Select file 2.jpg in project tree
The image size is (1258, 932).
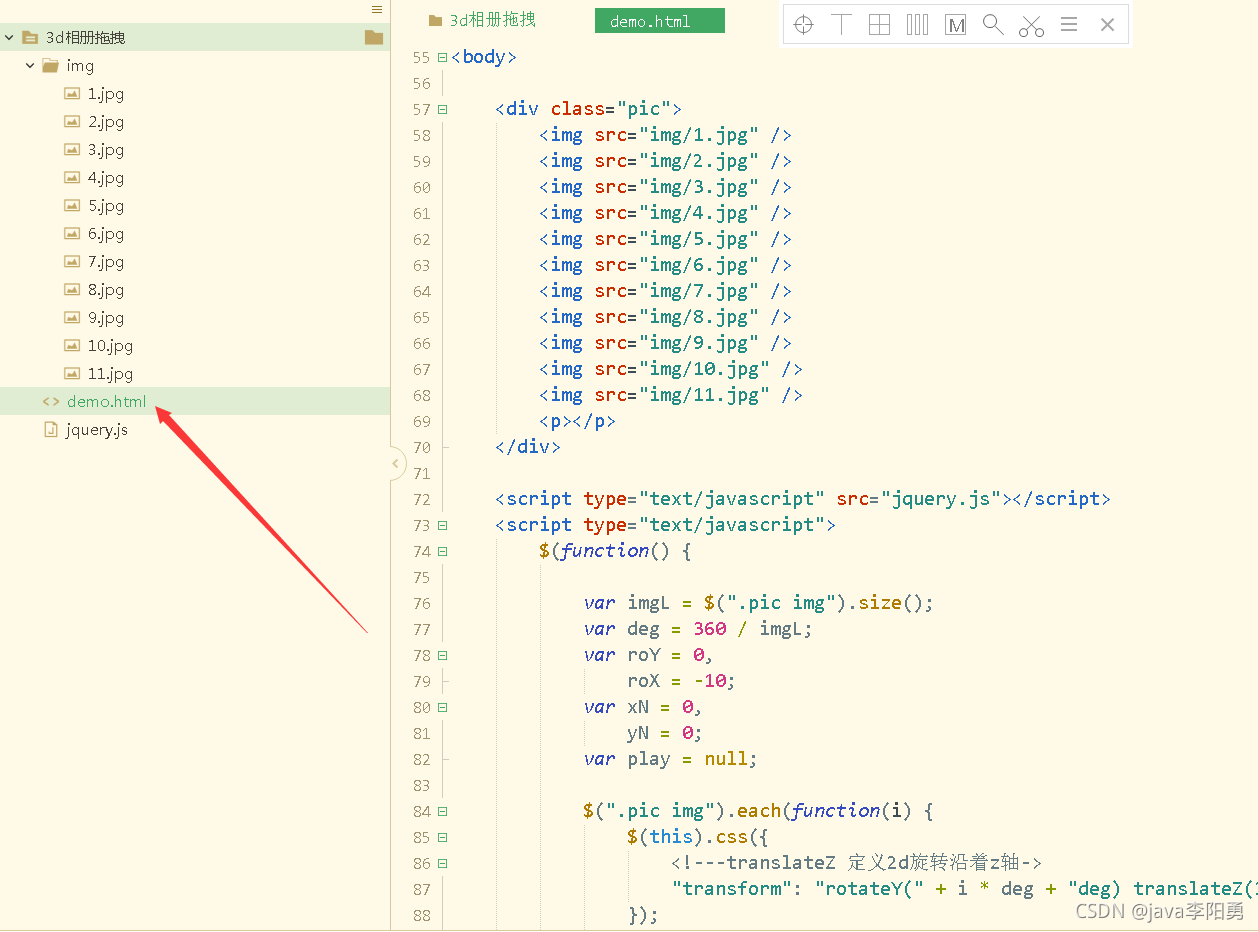coord(106,122)
